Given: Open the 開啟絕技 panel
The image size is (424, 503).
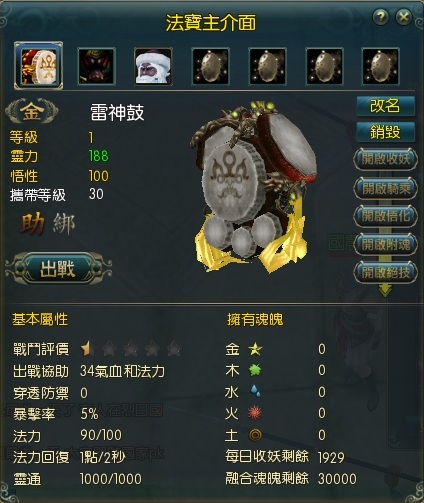Looking at the screenshot, I should click(x=385, y=273).
